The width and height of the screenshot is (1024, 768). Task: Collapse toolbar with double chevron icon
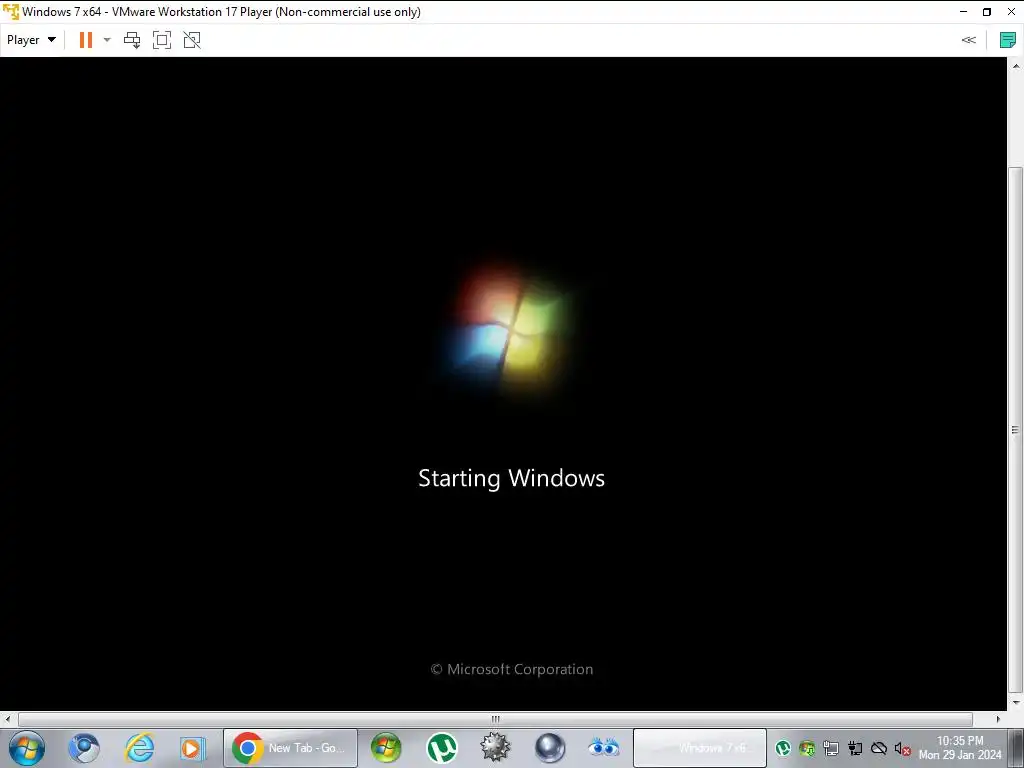(968, 40)
